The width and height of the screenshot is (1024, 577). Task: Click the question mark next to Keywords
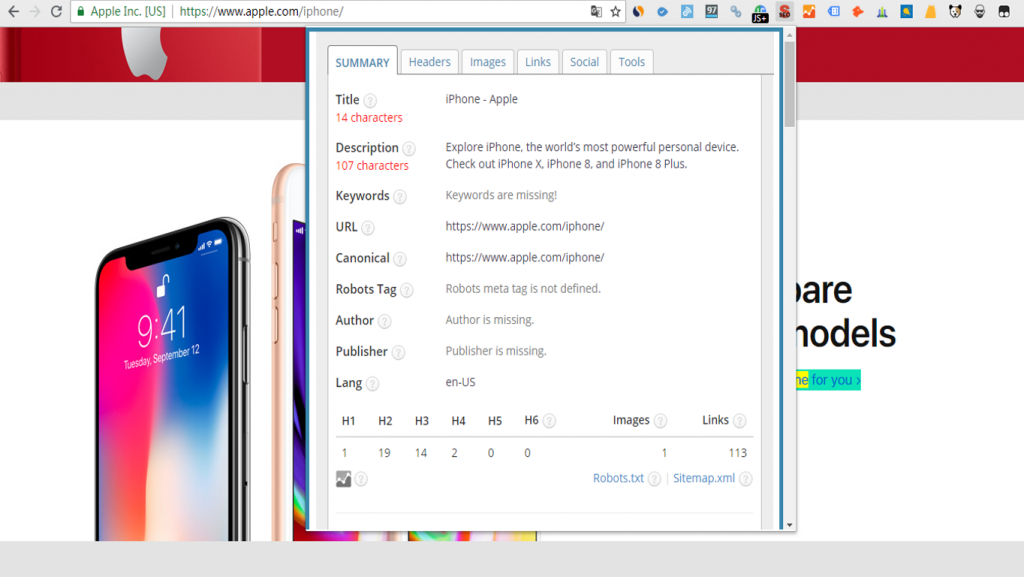(400, 197)
